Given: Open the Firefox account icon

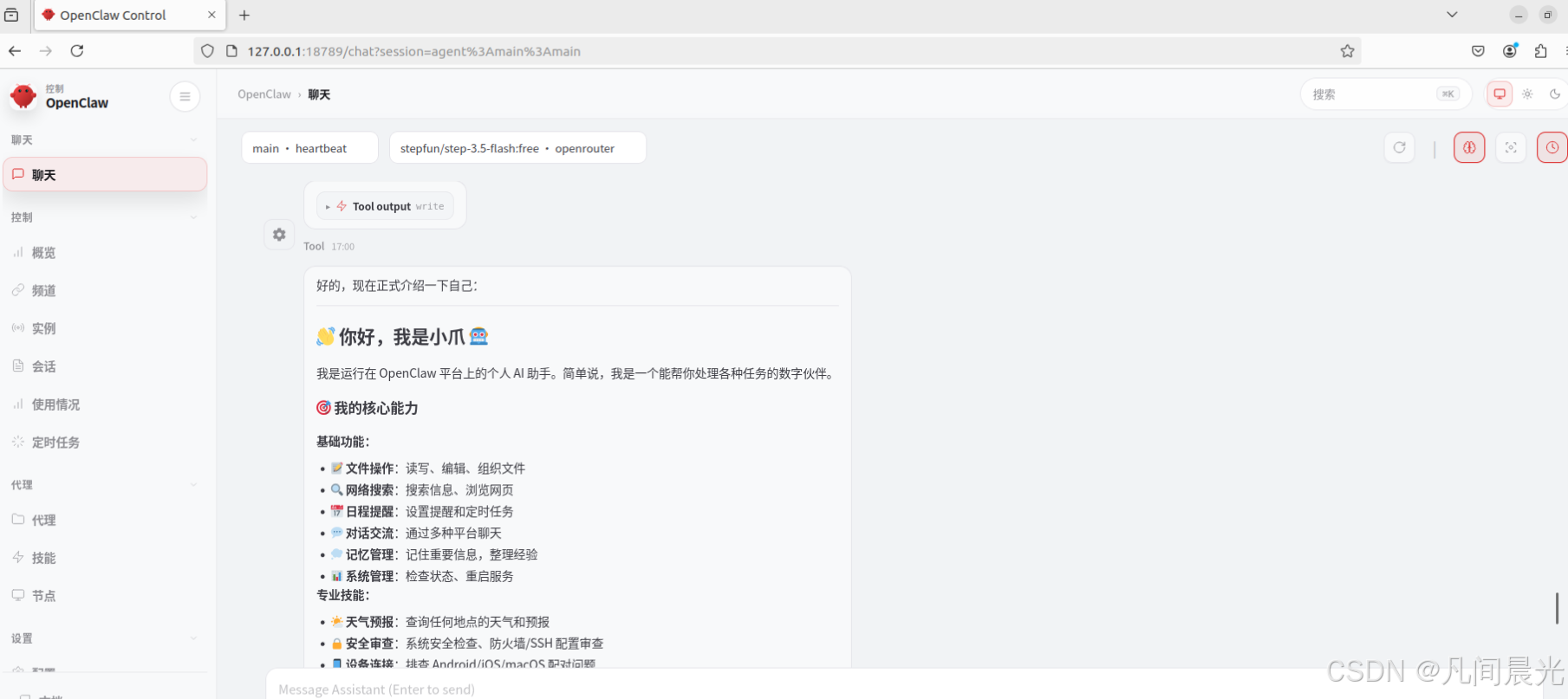Looking at the screenshot, I should [x=1510, y=51].
